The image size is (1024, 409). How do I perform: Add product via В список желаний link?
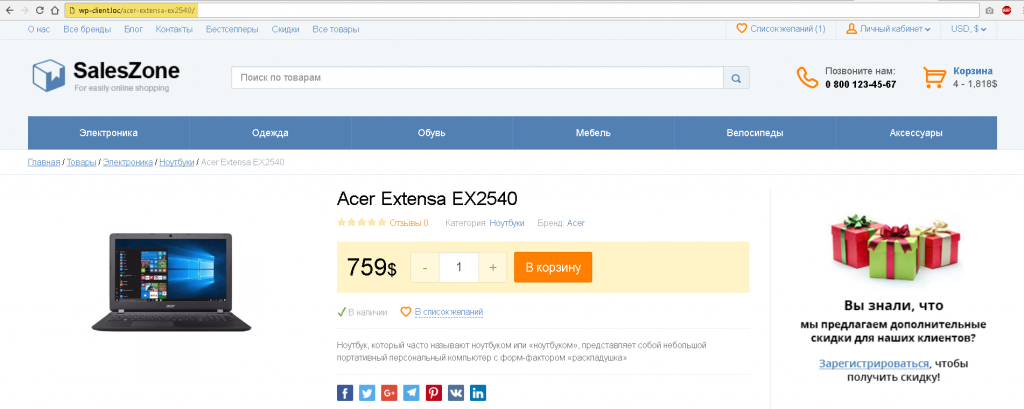click(x=449, y=312)
